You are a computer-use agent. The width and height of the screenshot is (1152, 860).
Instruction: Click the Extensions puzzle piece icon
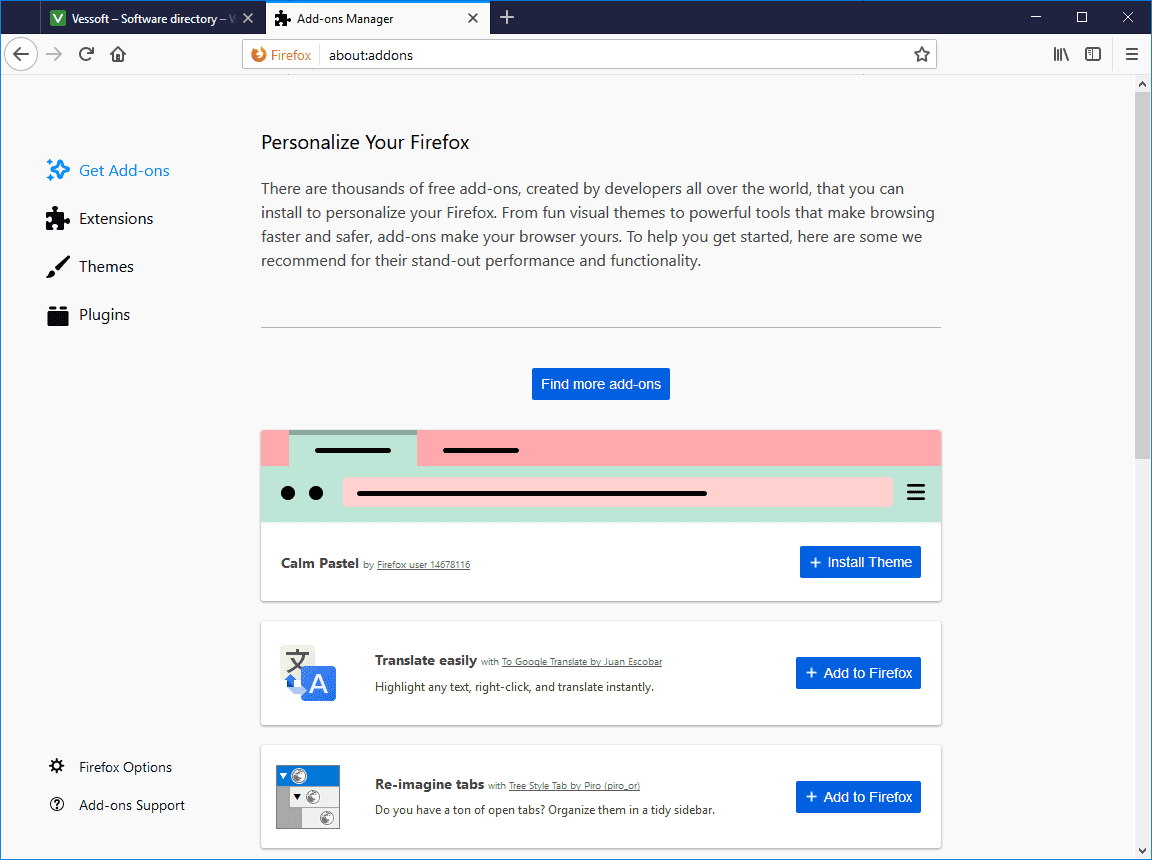[x=58, y=219]
